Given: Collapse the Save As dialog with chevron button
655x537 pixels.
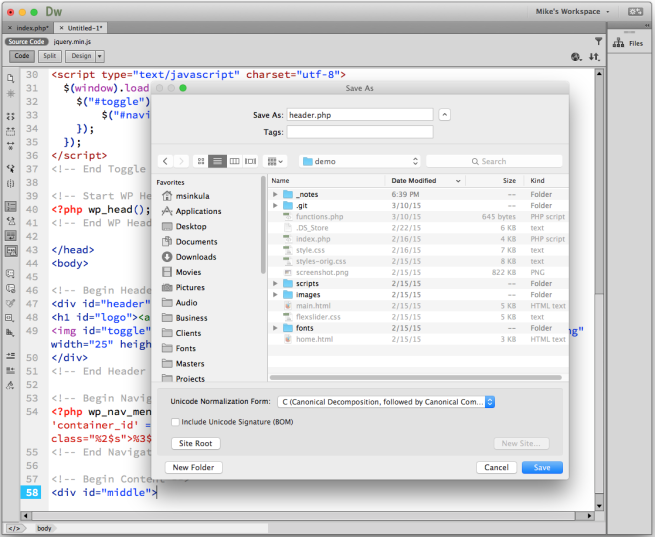Looking at the screenshot, I should tap(444, 114).
